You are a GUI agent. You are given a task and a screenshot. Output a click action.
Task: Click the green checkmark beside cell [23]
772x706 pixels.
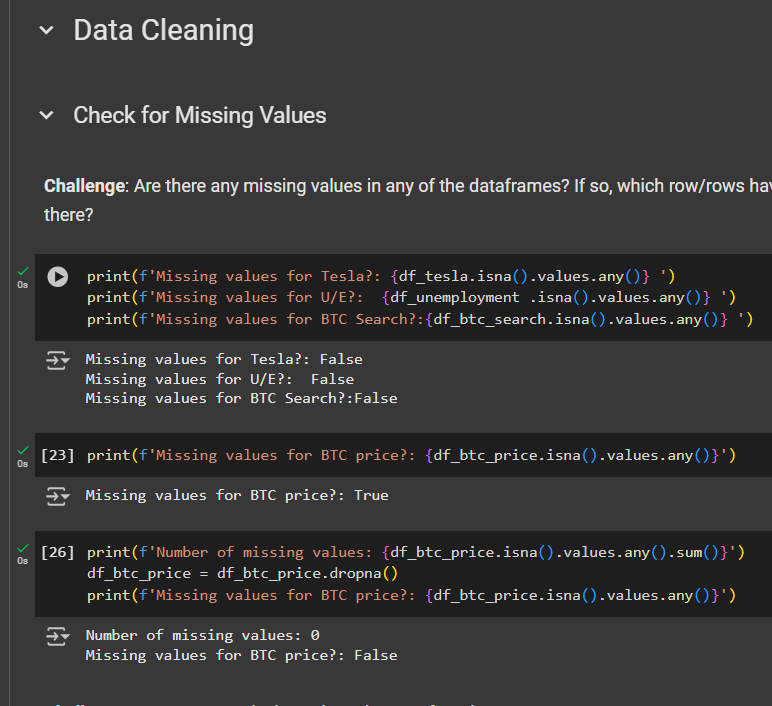[x=23, y=450]
